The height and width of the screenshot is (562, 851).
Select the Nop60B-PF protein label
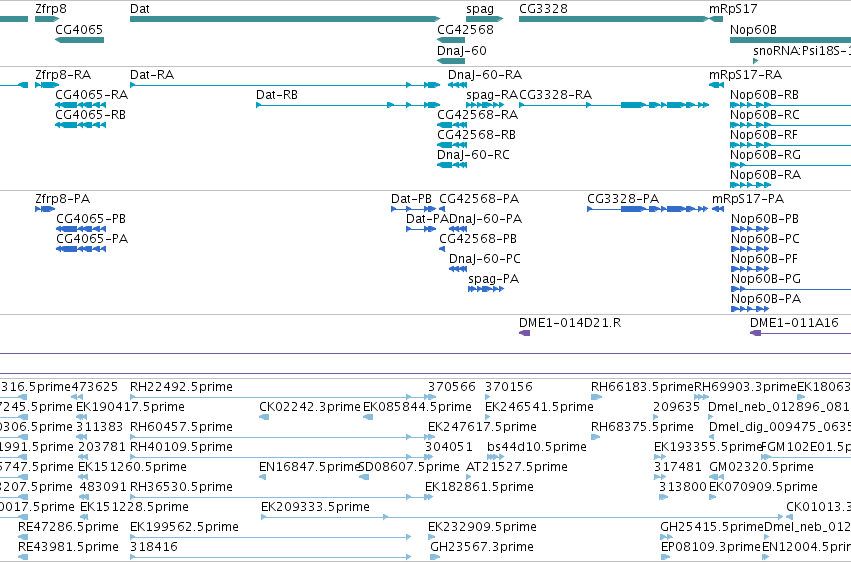coord(765,259)
